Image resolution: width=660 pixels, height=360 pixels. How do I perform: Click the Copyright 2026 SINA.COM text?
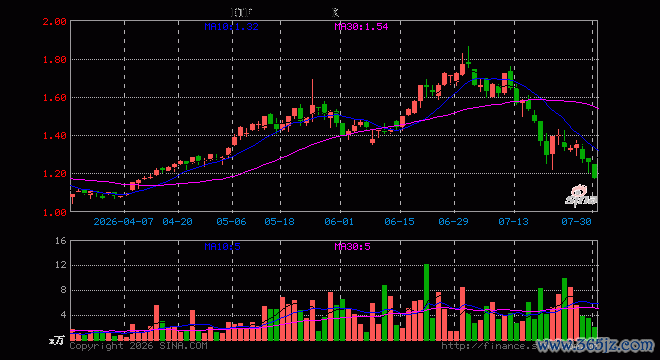point(138,346)
